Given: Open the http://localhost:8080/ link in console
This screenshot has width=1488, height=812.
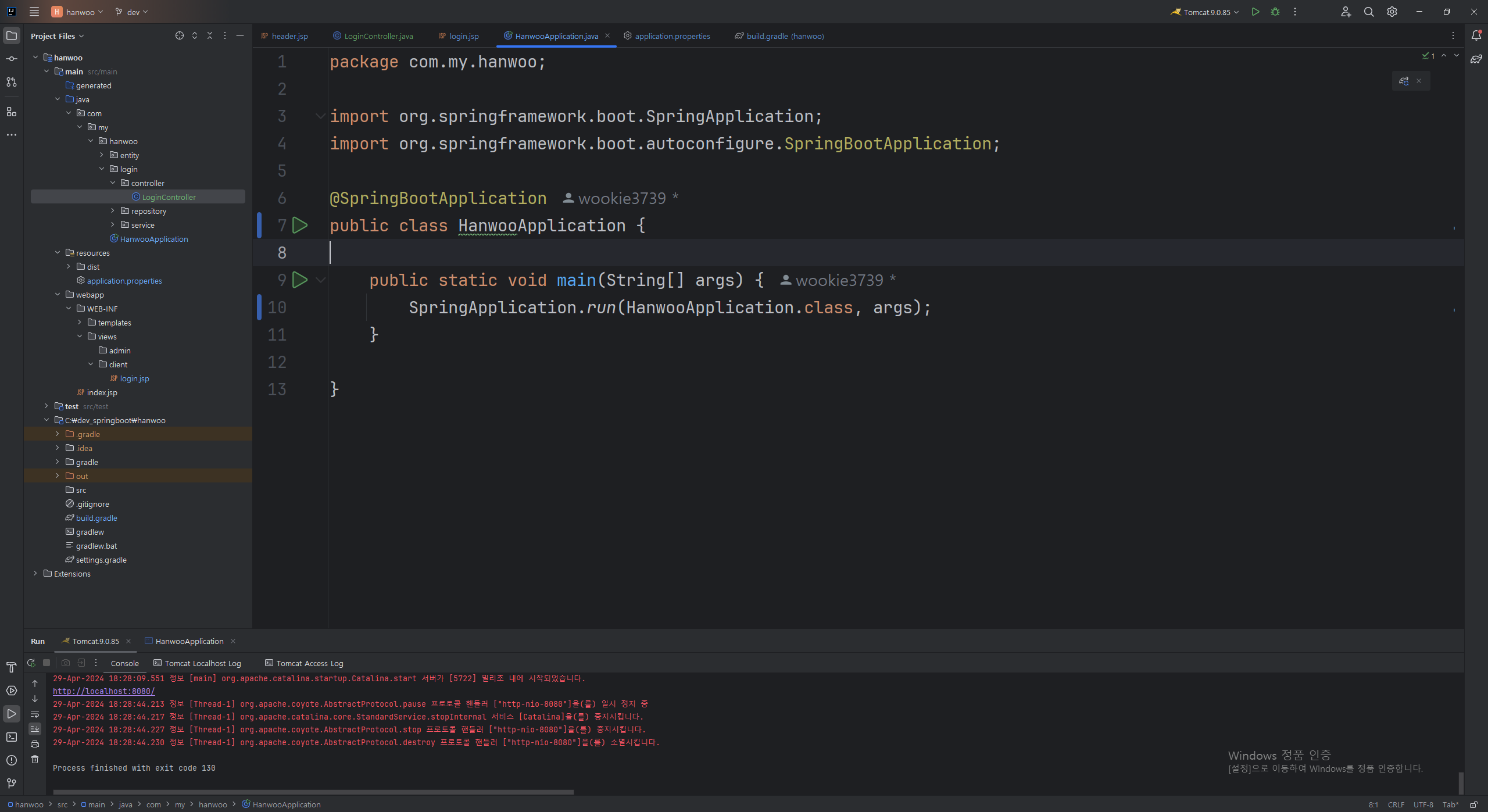Looking at the screenshot, I should click(x=103, y=691).
